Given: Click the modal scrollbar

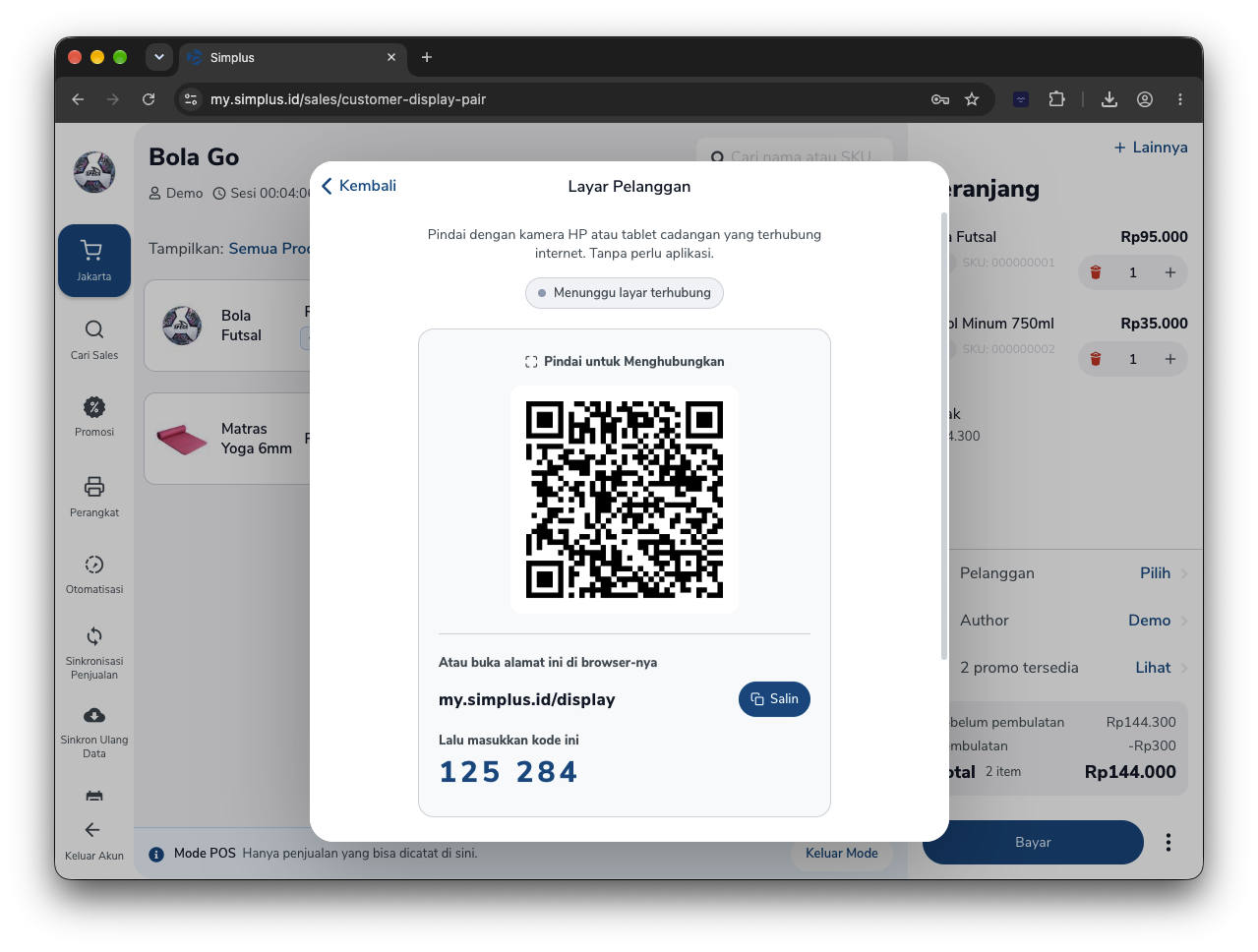Looking at the screenshot, I should click(944, 436).
